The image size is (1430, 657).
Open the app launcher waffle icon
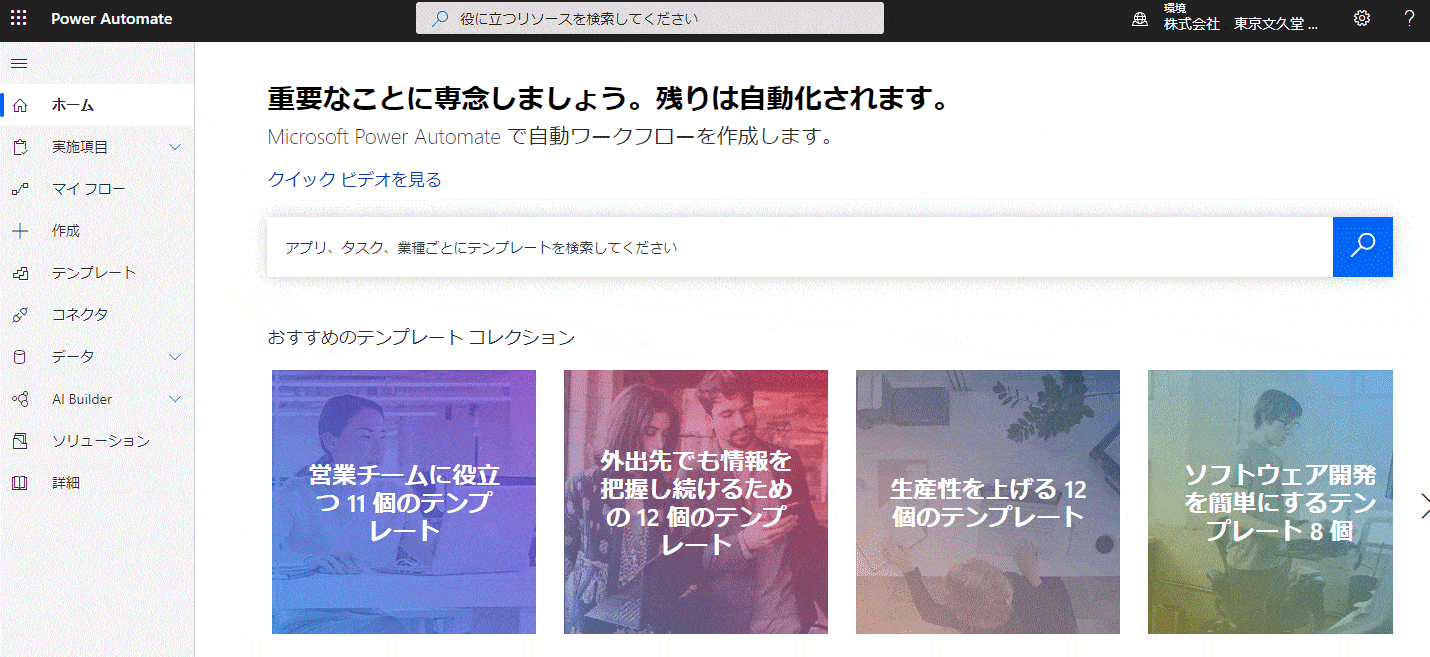(x=19, y=19)
